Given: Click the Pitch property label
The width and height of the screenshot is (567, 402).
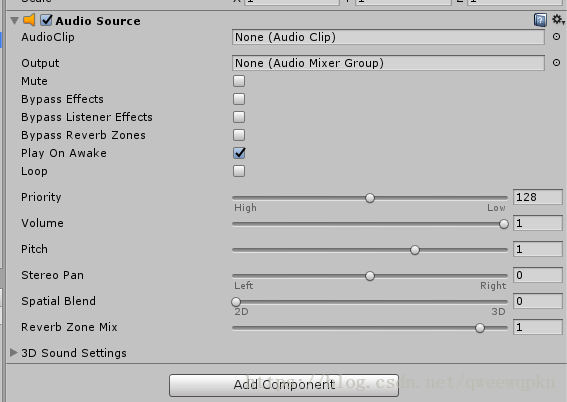Looking at the screenshot, I should point(34,249).
